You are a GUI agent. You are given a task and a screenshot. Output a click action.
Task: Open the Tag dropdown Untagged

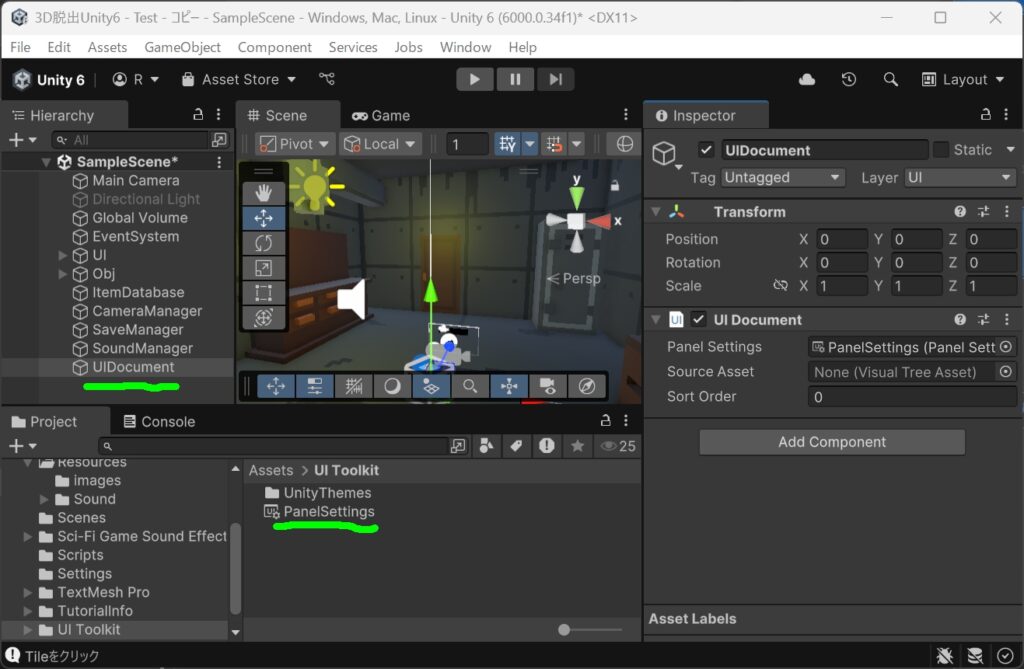pyautogui.click(x=782, y=178)
